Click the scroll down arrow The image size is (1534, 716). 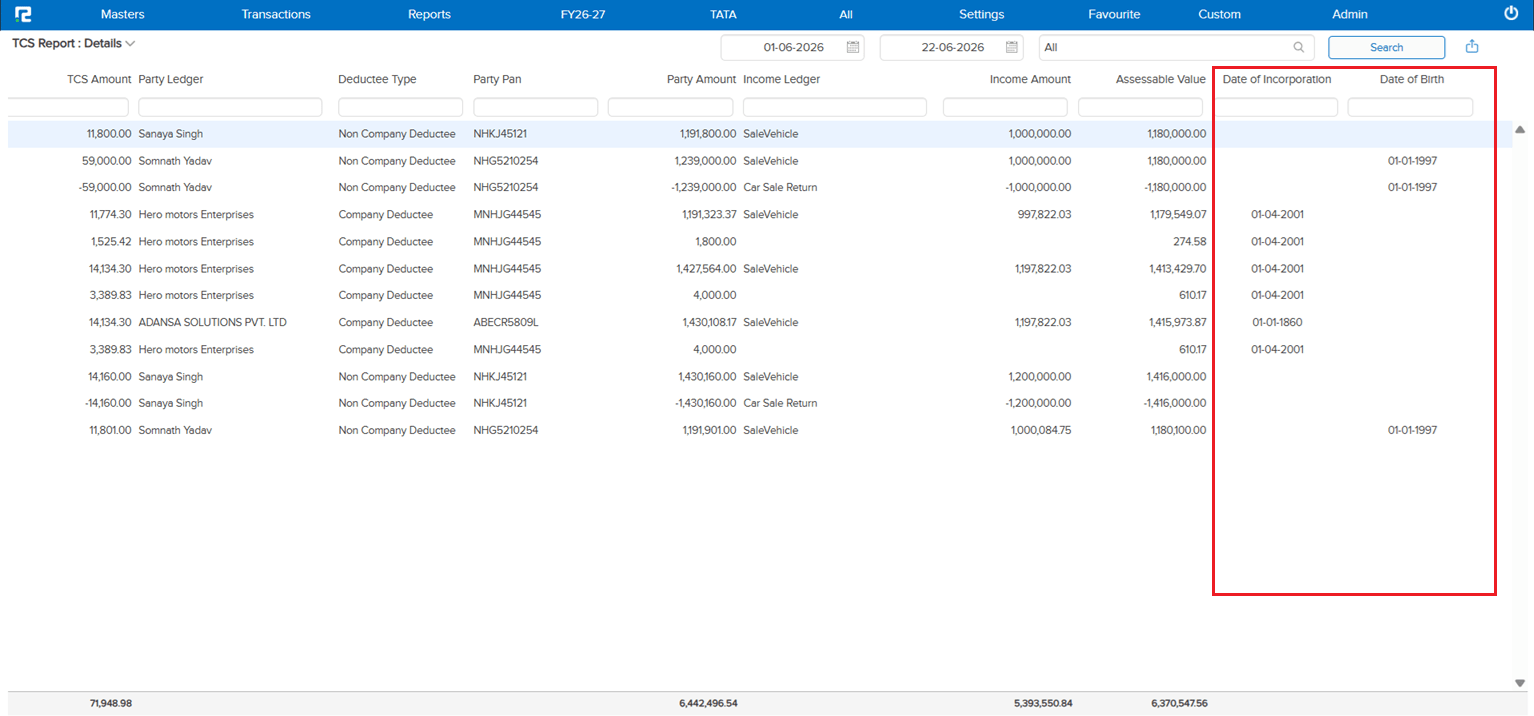1520,683
